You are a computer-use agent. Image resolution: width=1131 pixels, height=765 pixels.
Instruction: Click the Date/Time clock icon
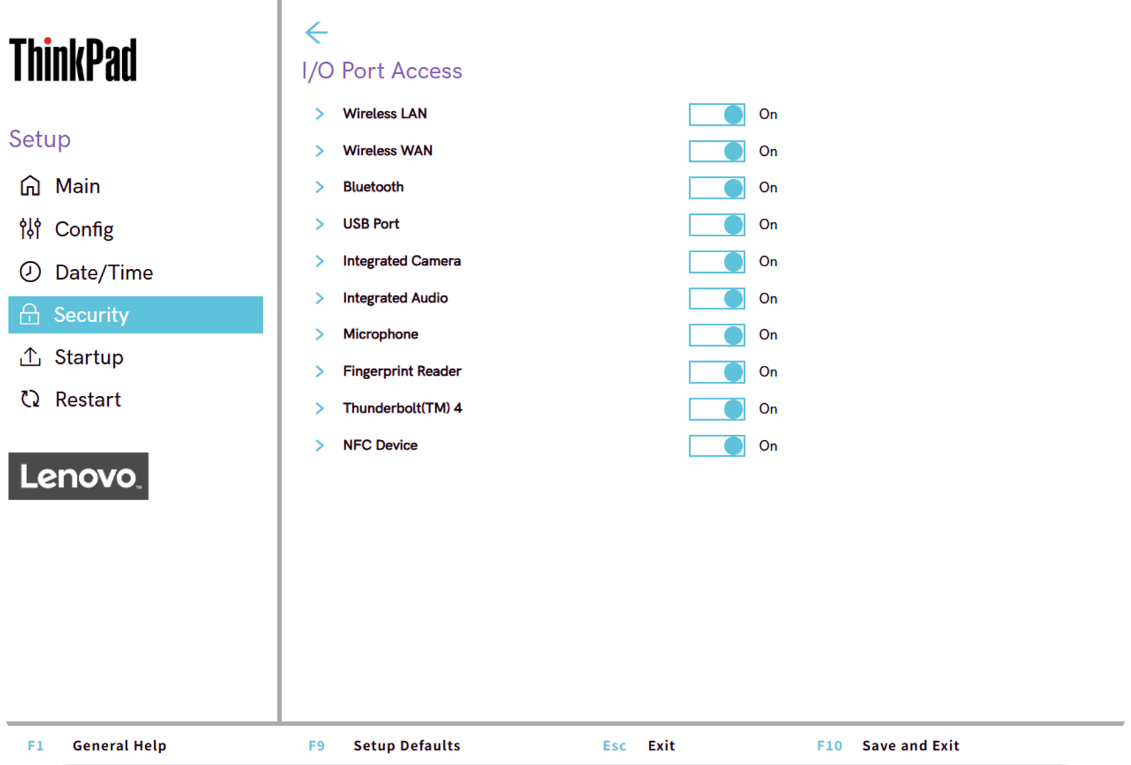[30, 272]
